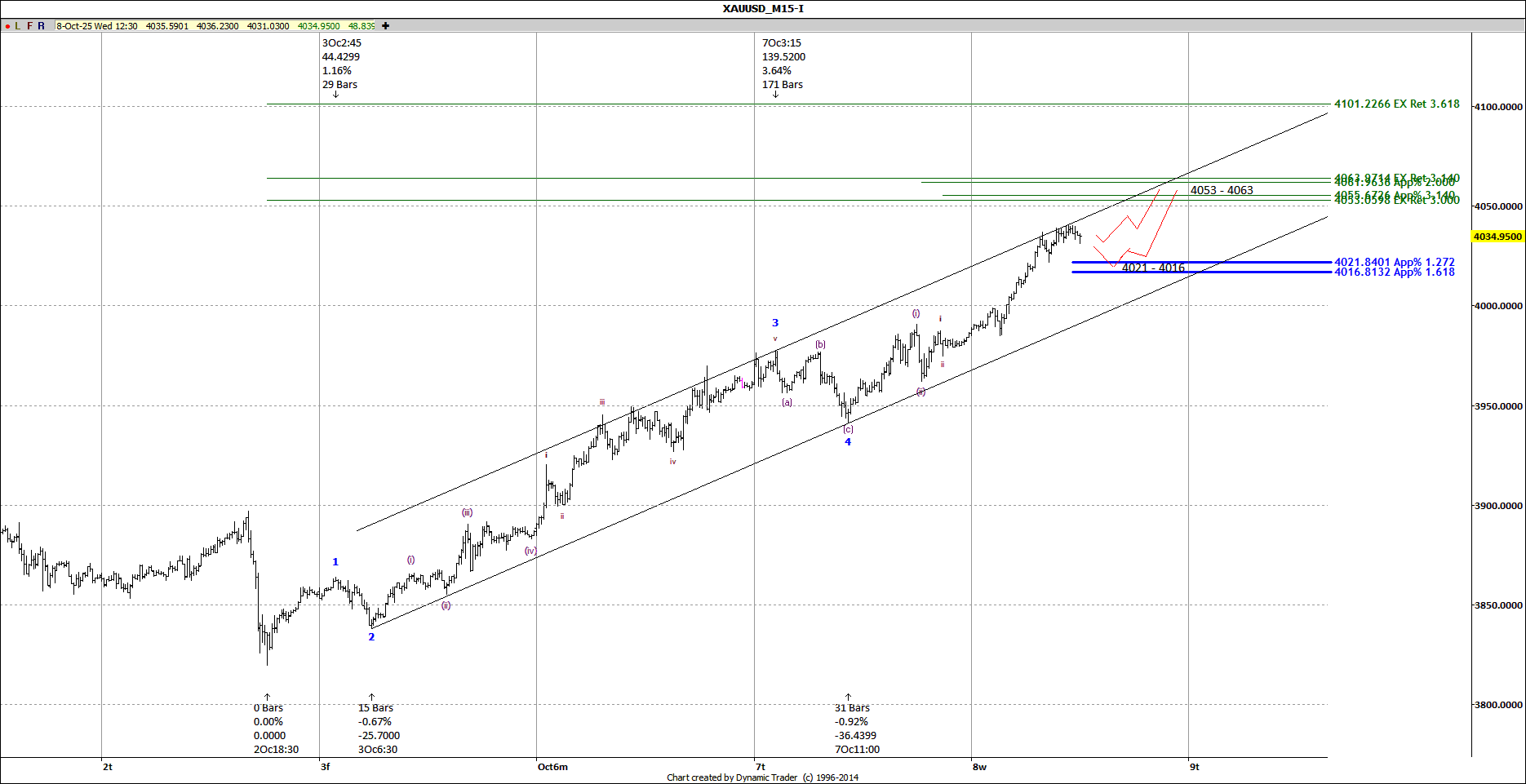Click the 8w date axis label
The height and width of the screenshot is (784, 1526).
pos(979,767)
